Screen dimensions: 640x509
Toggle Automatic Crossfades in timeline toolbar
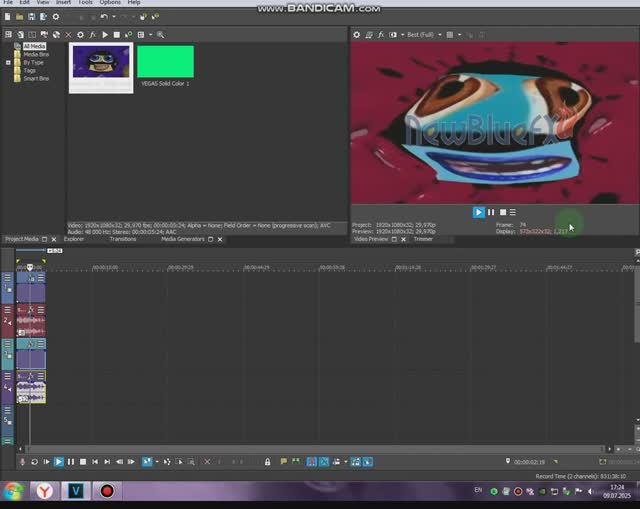(x=324, y=462)
